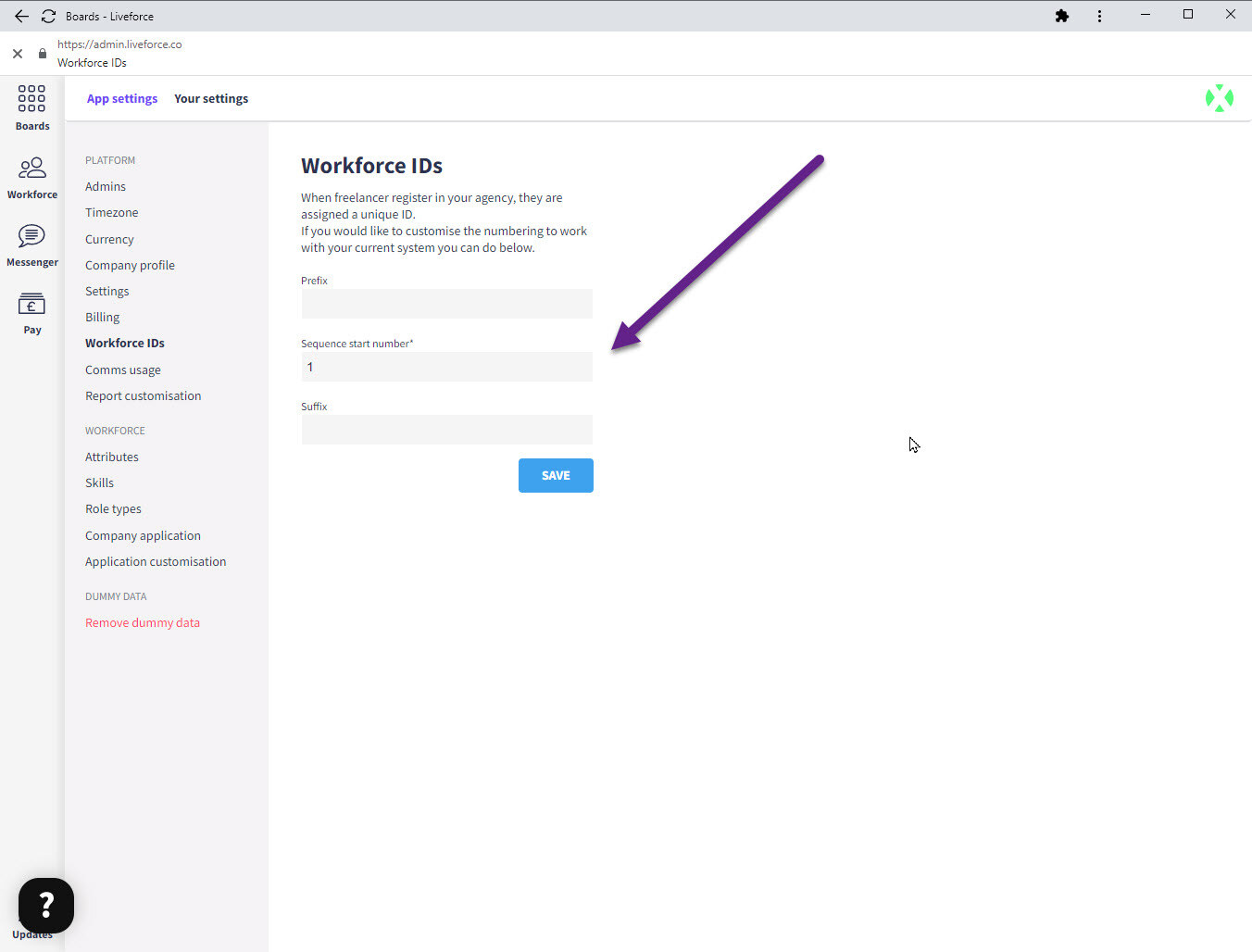Image resolution: width=1252 pixels, height=952 pixels.
Task: Click the green Liveforce logo icon
Action: coord(1219,98)
